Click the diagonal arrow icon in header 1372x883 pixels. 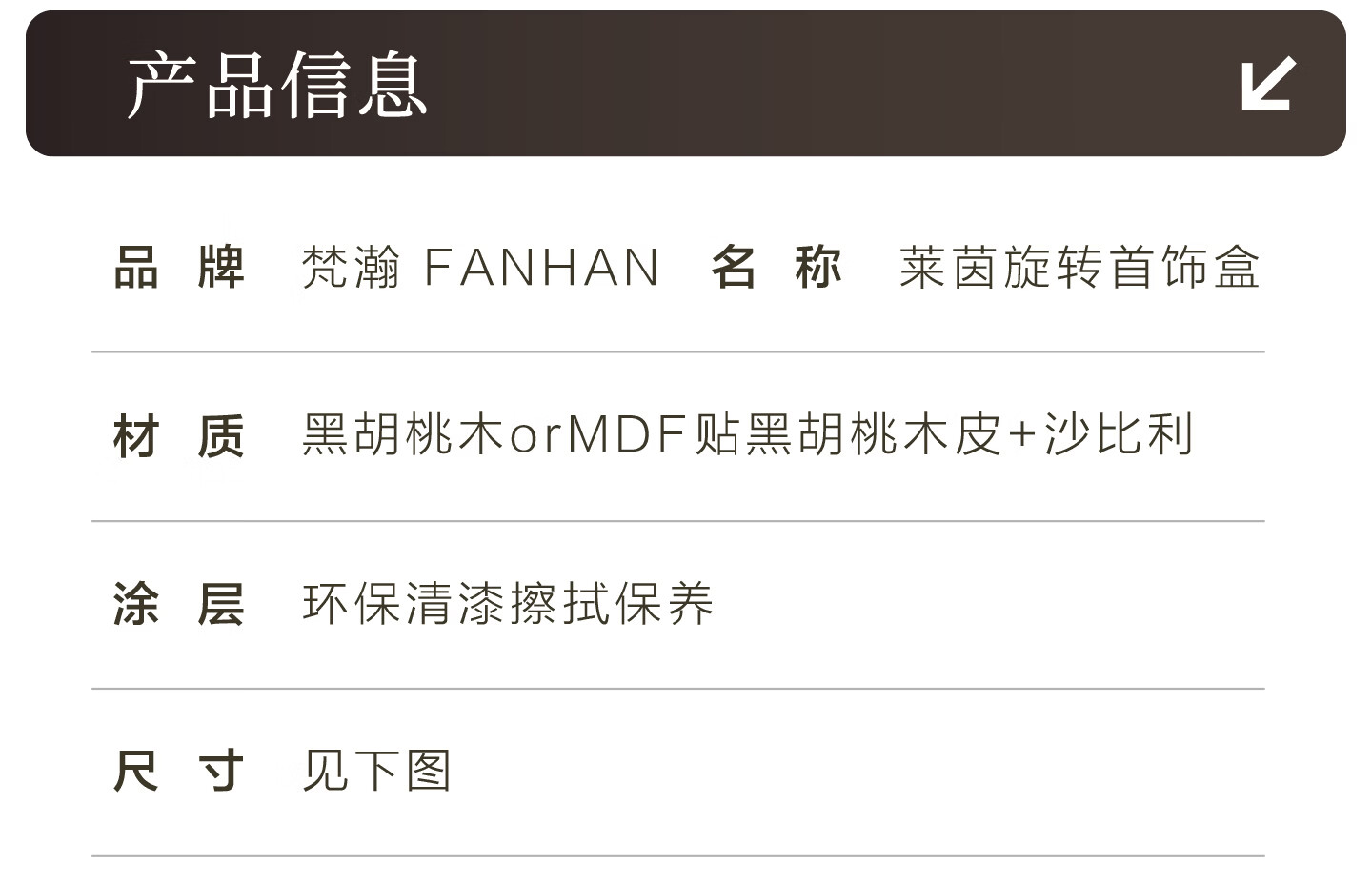tap(1268, 84)
